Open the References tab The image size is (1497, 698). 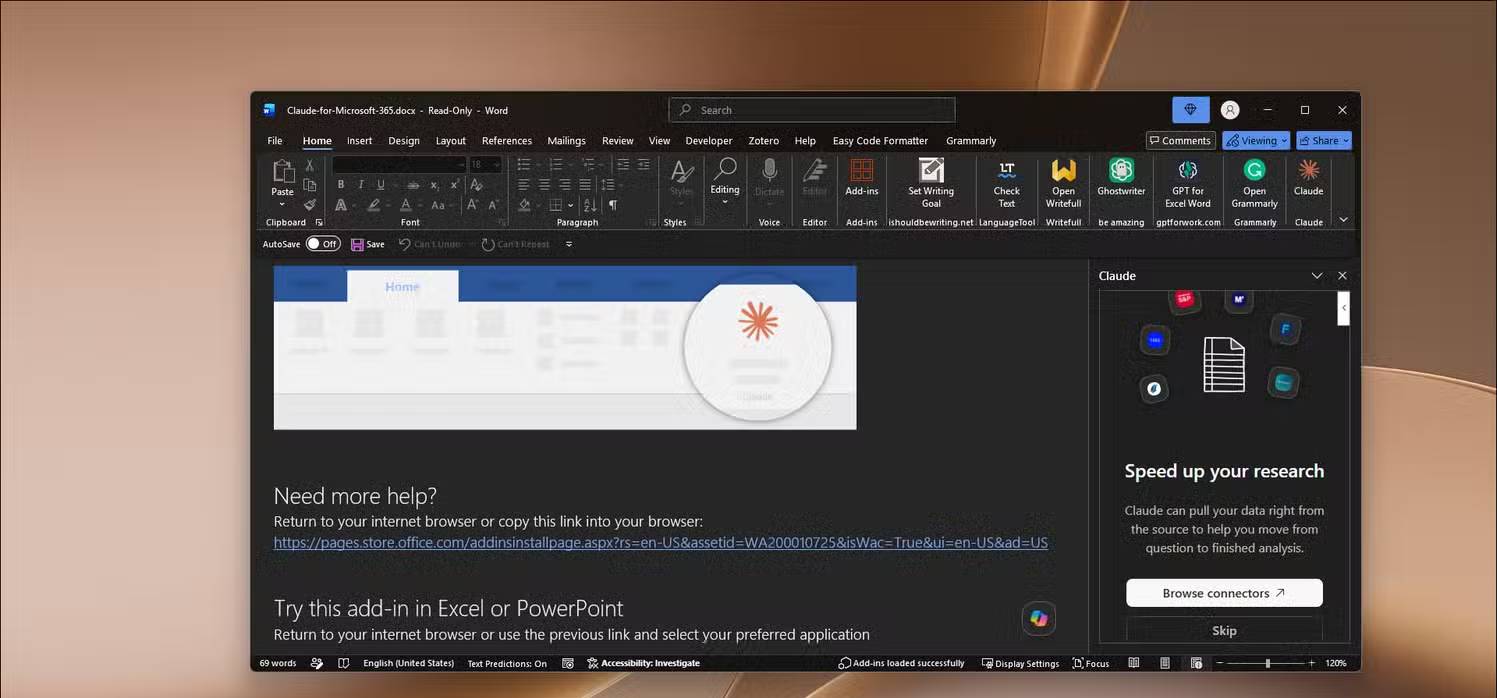click(x=507, y=141)
